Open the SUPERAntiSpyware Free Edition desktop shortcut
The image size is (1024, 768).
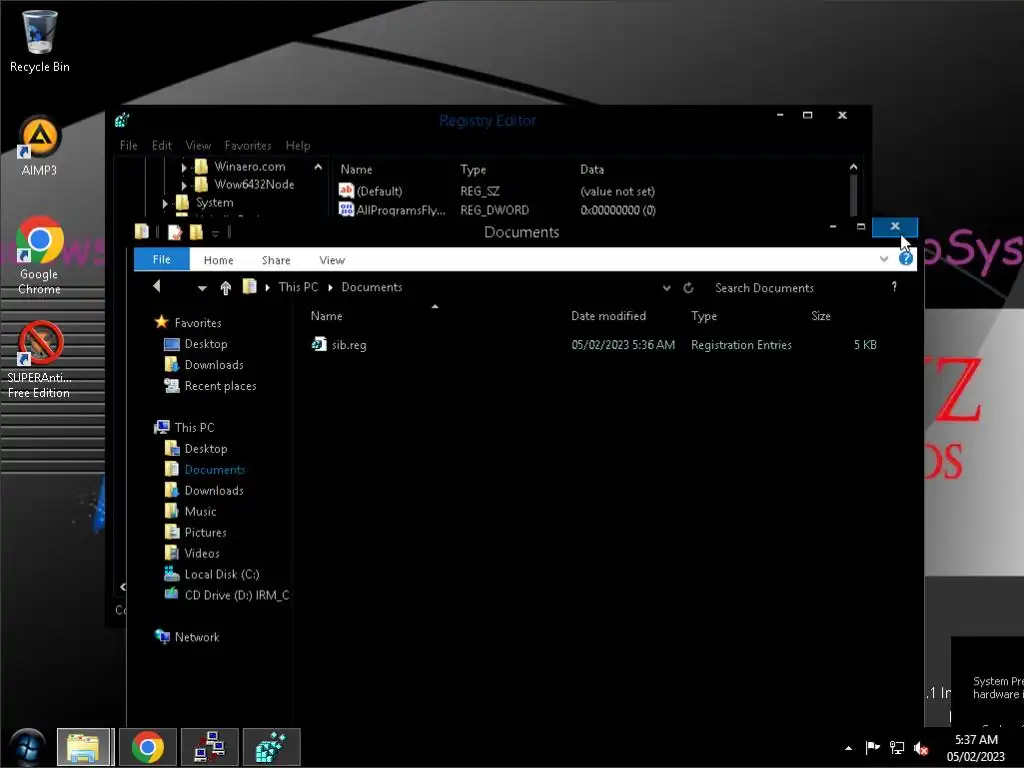39,359
